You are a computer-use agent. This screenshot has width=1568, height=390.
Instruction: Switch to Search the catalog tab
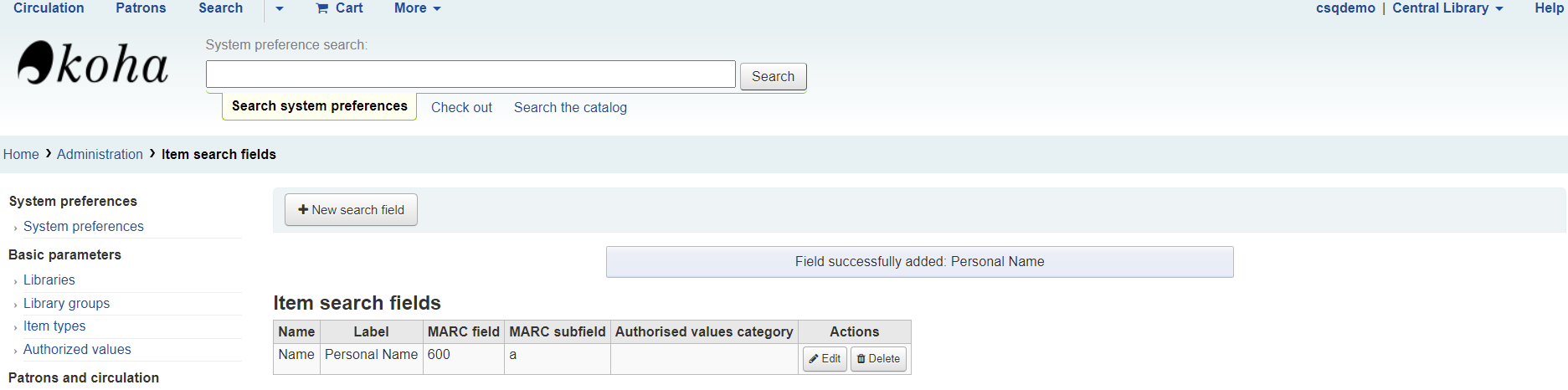tap(570, 107)
